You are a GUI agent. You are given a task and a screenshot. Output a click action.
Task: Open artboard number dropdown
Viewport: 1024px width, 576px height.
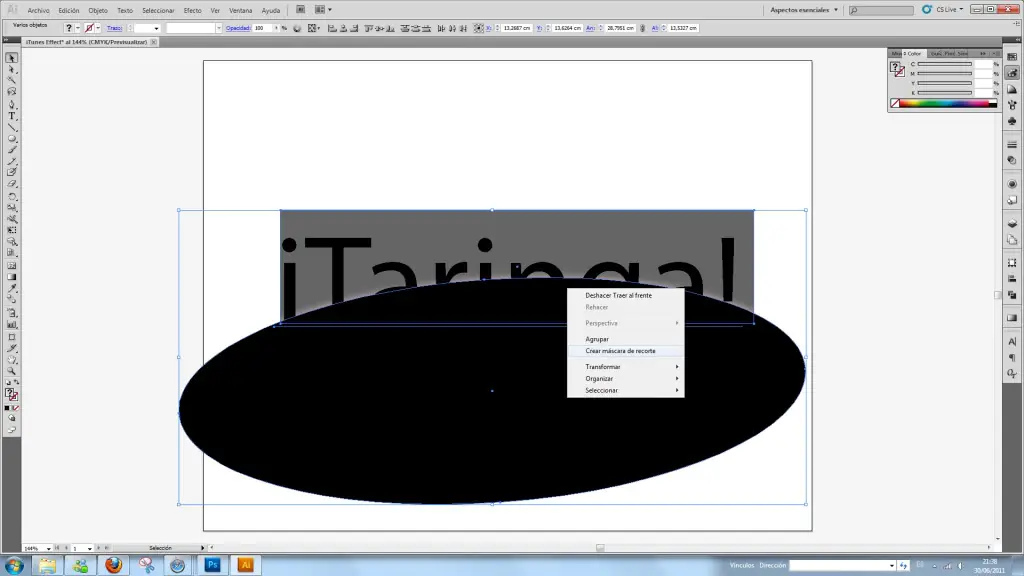(89, 549)
